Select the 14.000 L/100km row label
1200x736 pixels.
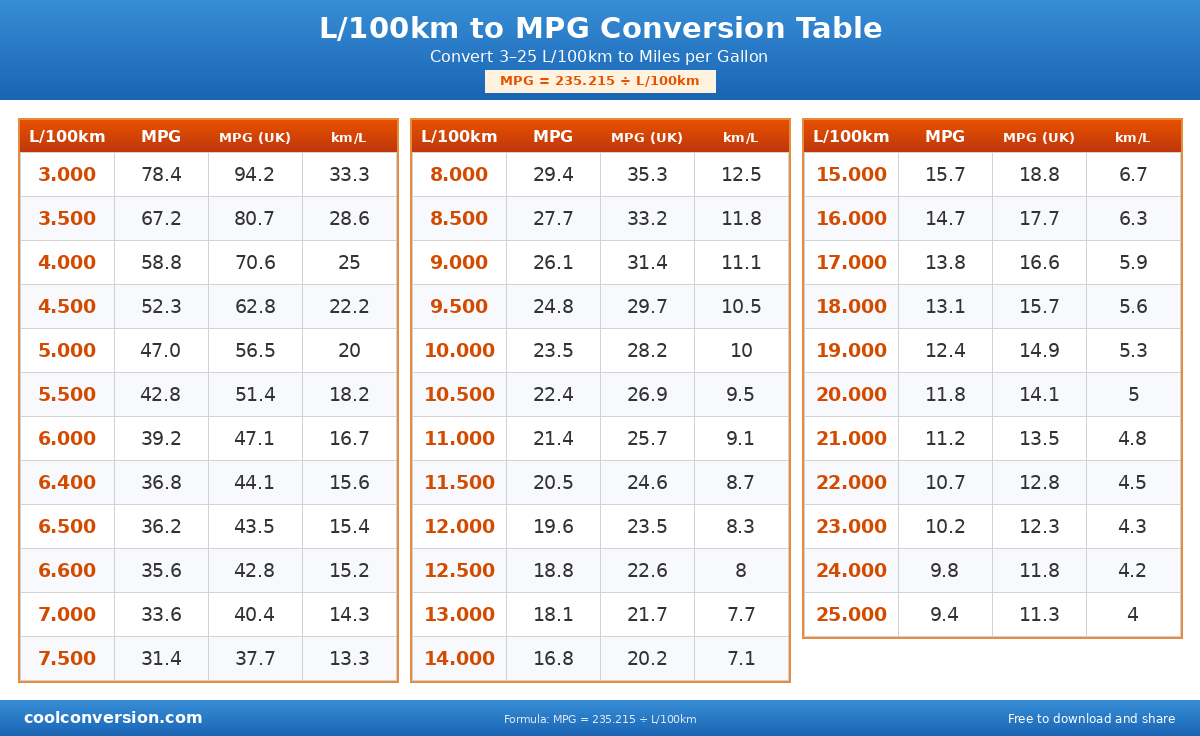(x=459, y=659)
